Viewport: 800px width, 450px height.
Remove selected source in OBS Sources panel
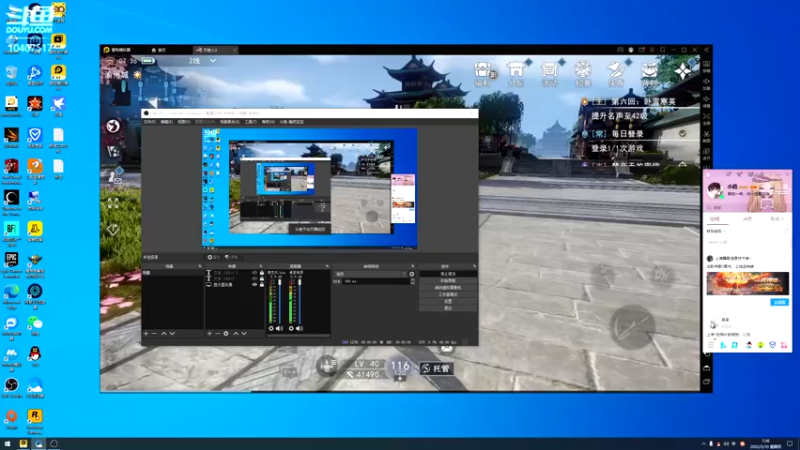(217, 334)
